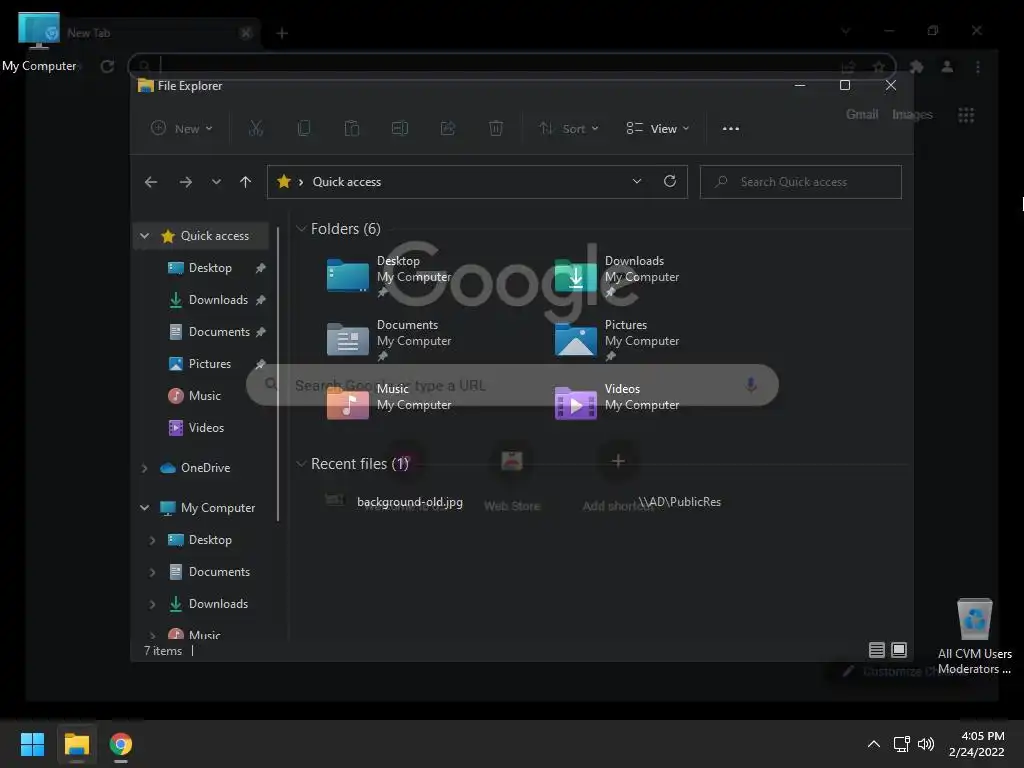Screen dimensions: 1024x768
Task: Click File Explorer in the taskbar
Action: 76,744
